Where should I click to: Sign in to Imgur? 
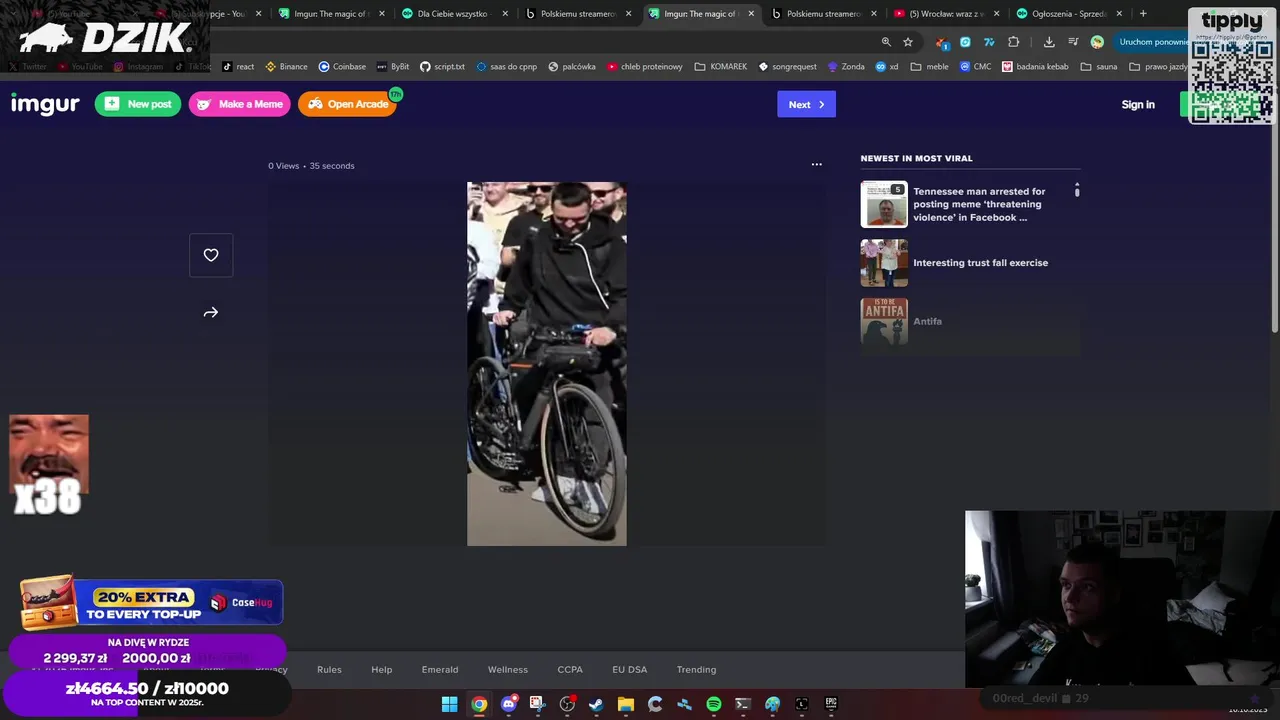(x=1138, y=104)
